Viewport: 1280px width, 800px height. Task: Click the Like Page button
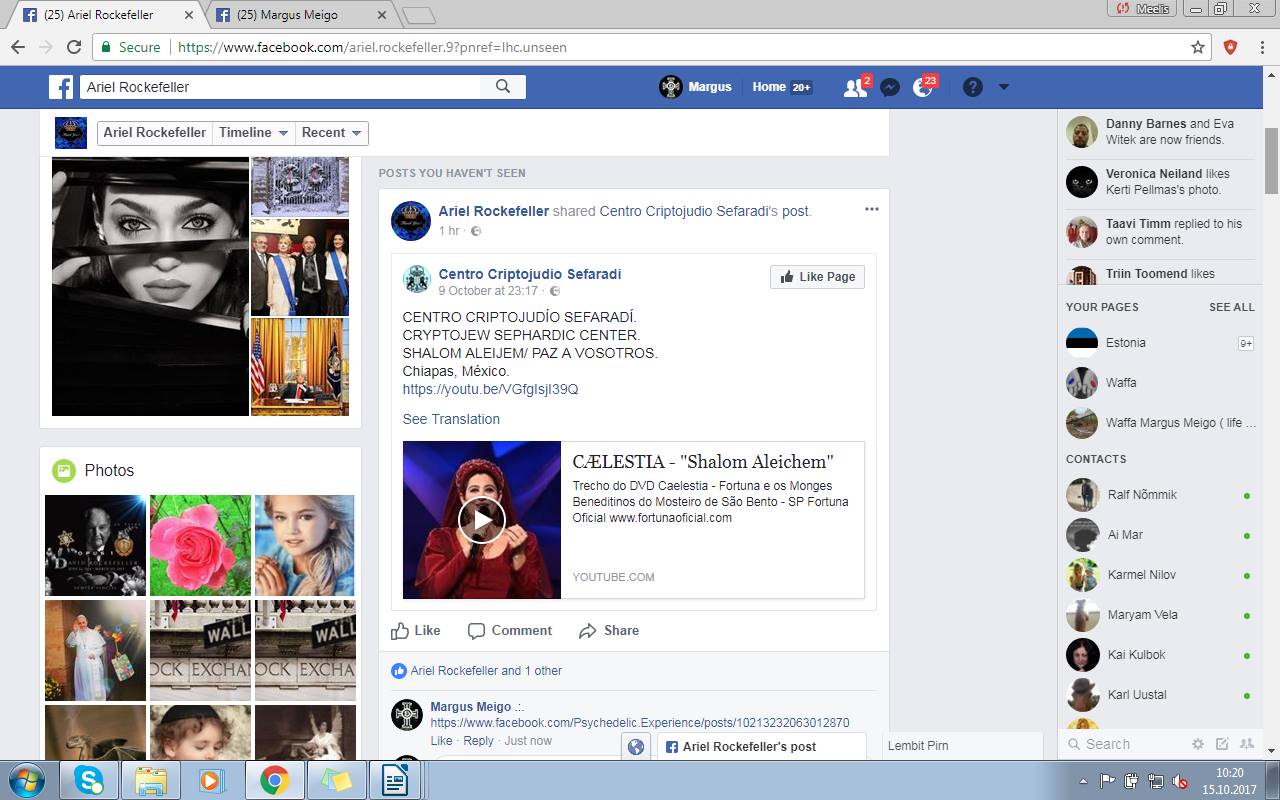(817, 277)
